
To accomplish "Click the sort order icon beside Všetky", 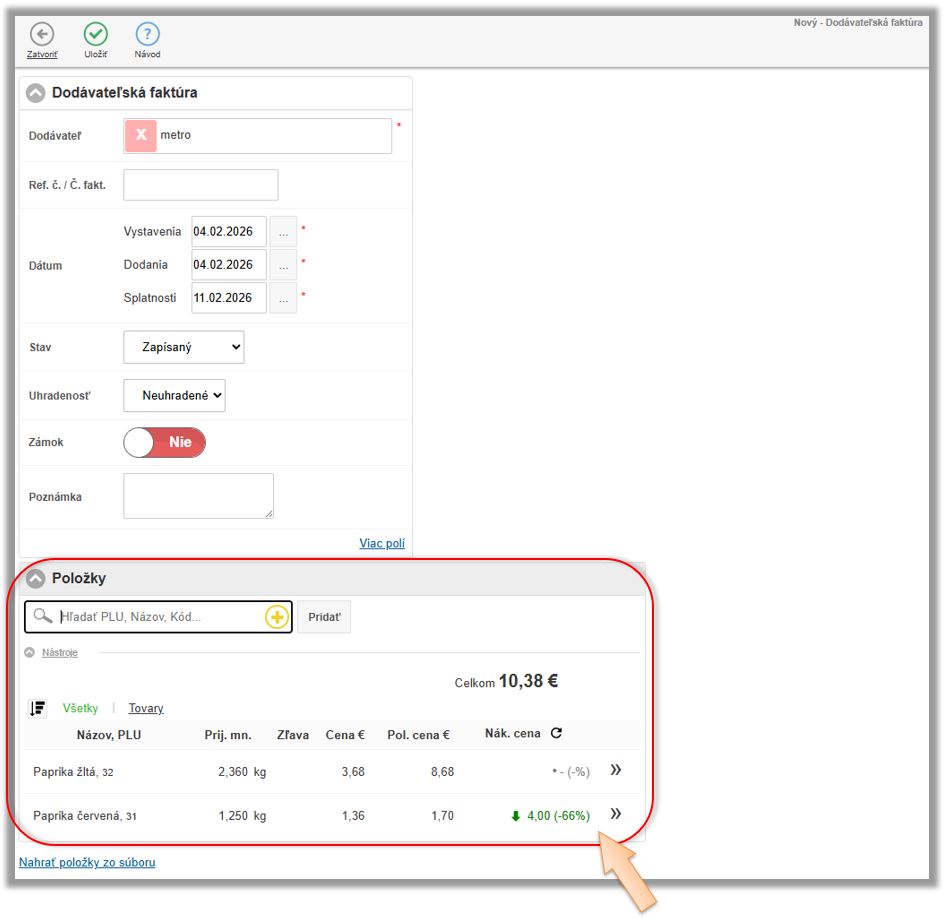I will [x=38, y=708].
